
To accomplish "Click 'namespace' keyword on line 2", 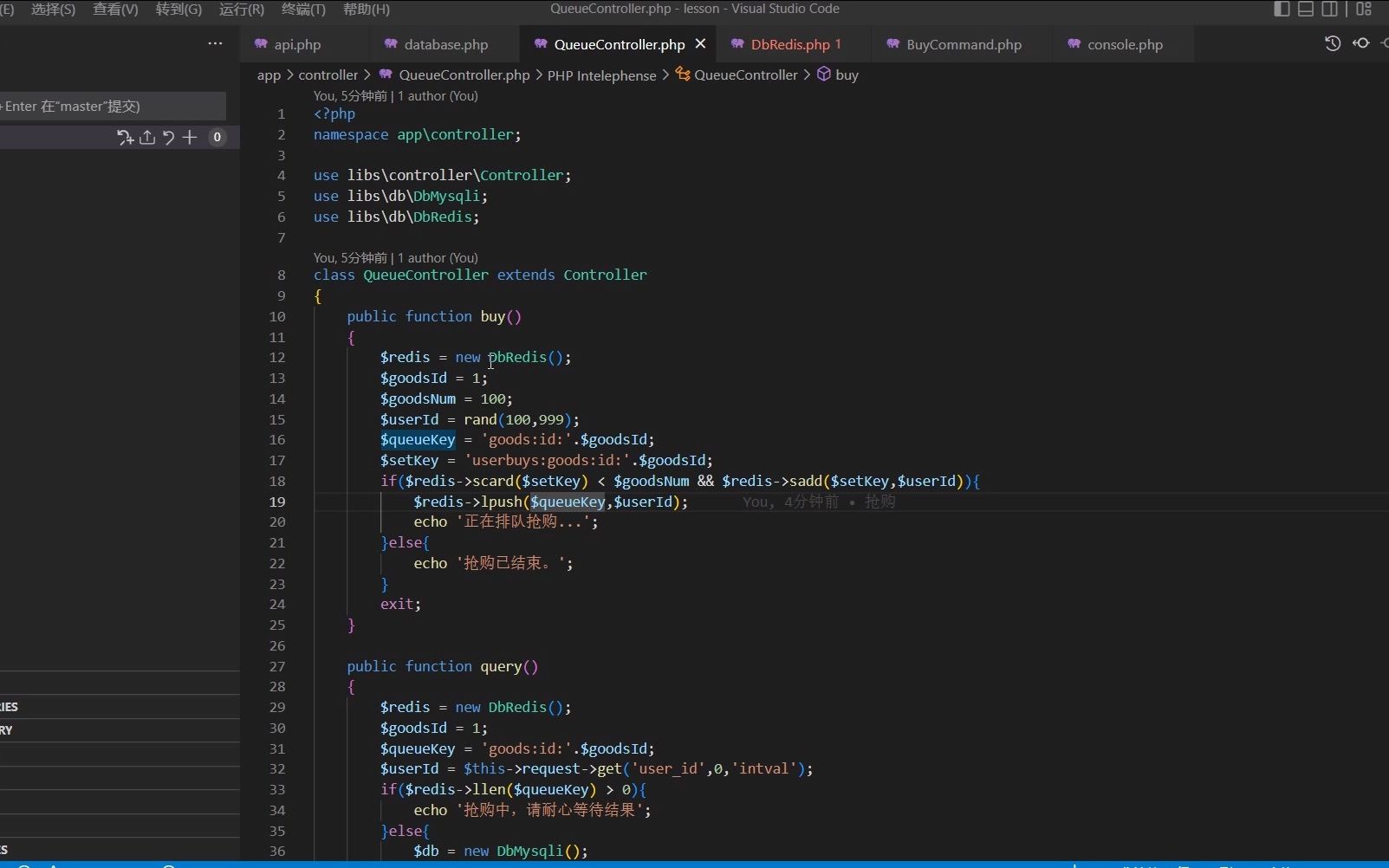I will pos(351,134).
